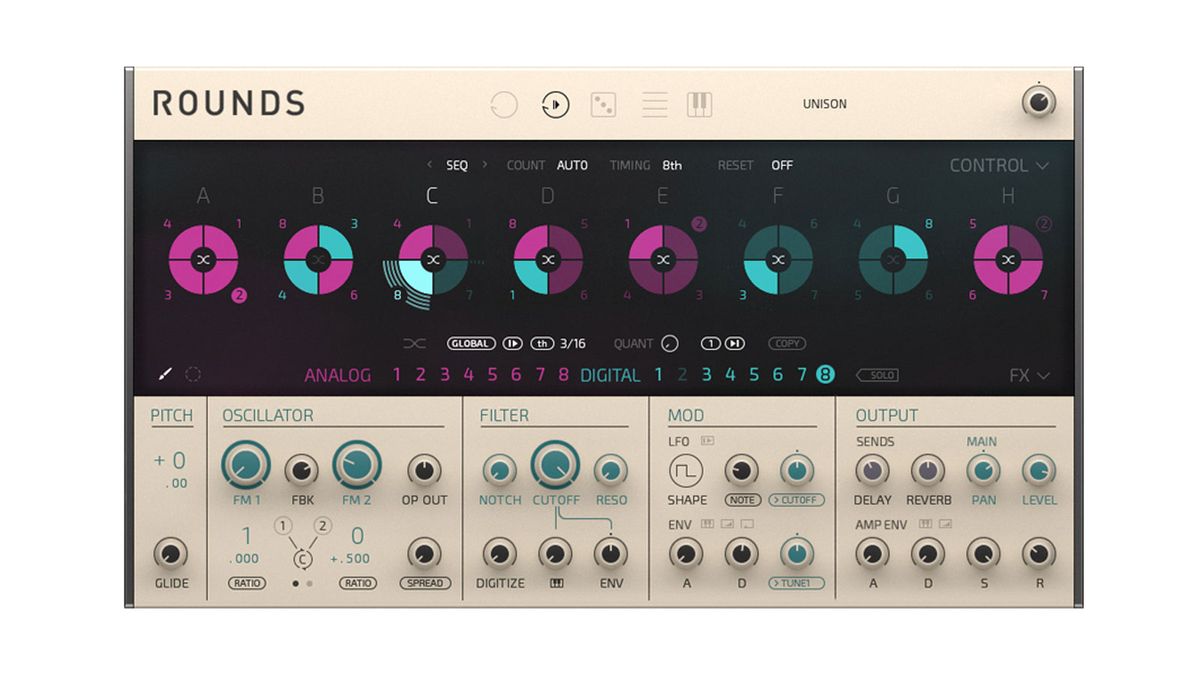Select the dotted circle tool
This screenshot has width=1200, height=675.
click(193, 374)
